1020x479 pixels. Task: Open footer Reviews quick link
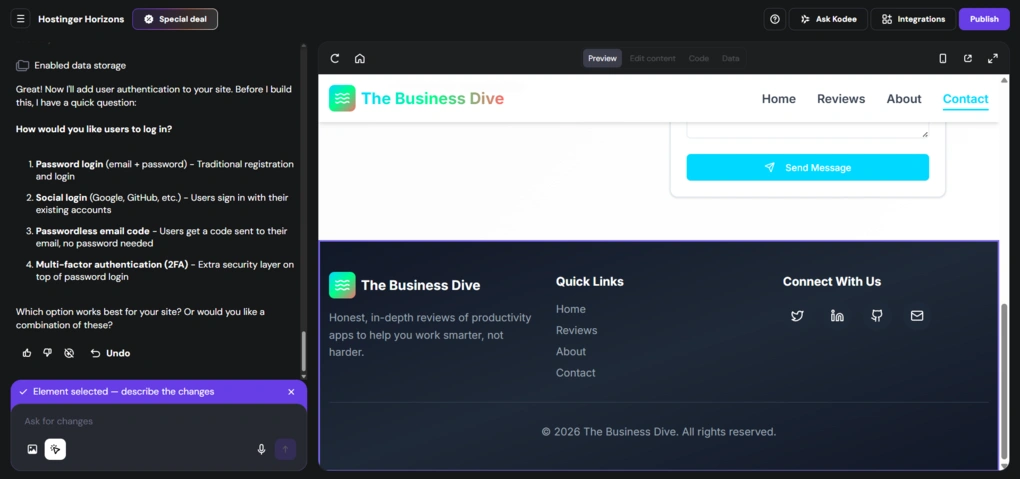(576, 330)
